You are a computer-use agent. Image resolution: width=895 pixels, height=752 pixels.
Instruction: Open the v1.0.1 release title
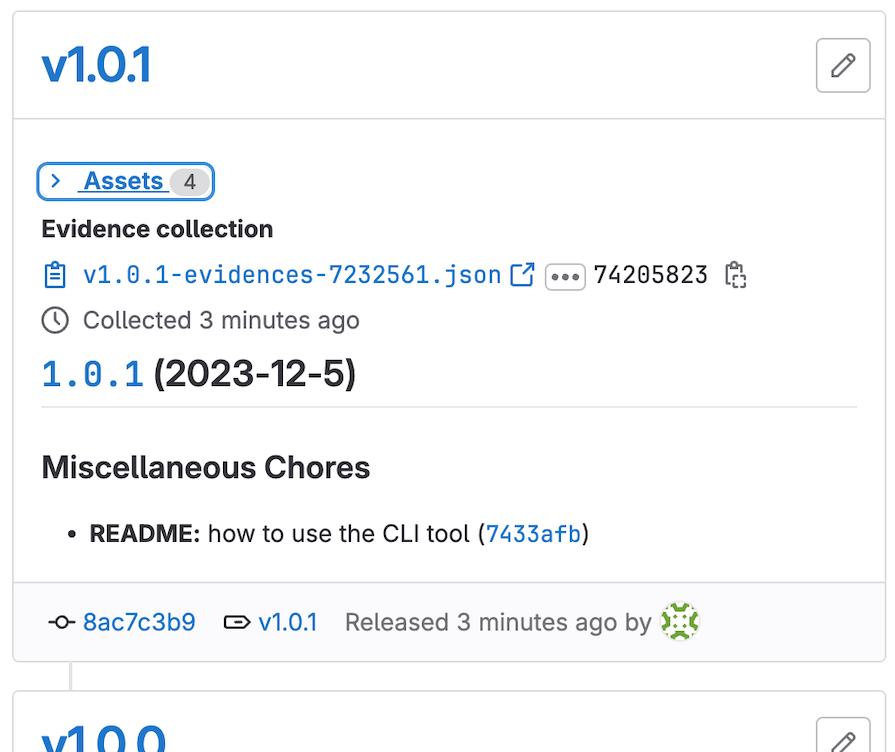(96, 63)
